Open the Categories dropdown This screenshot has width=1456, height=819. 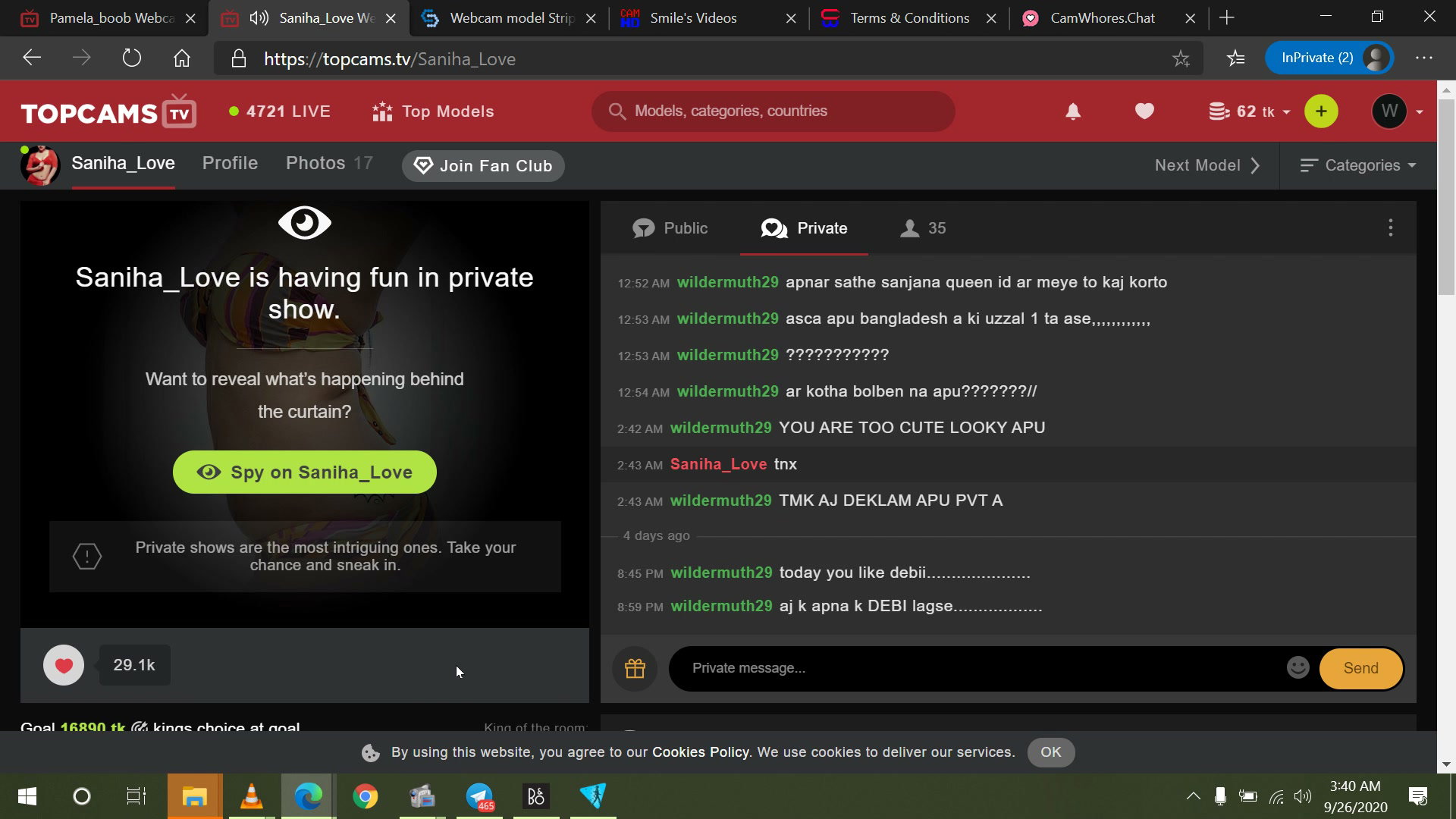(x=1357, y=165)
